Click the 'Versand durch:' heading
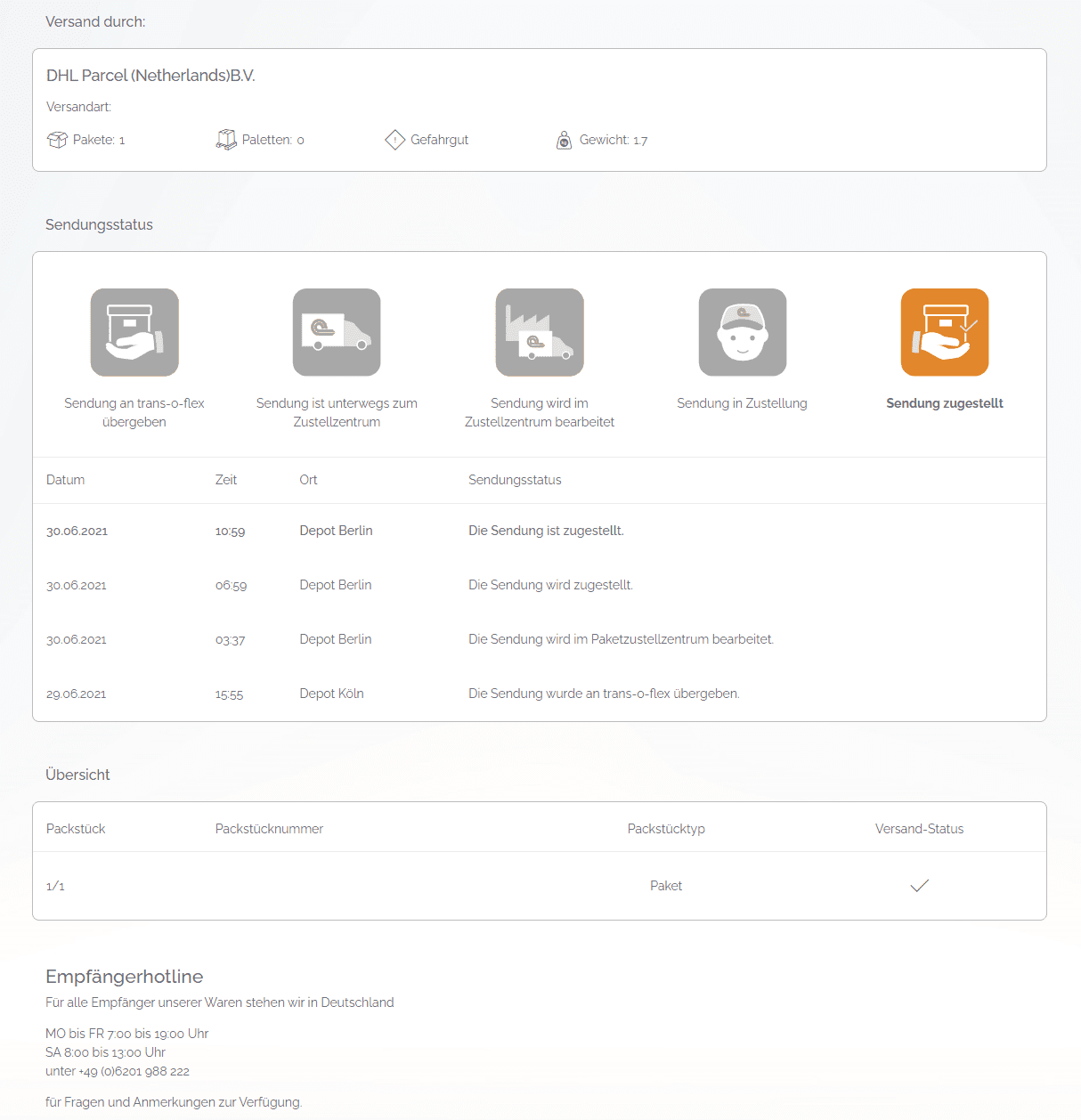Image resolution: width=1081 pixels, height=1120 pixels. tap(95, 21)
